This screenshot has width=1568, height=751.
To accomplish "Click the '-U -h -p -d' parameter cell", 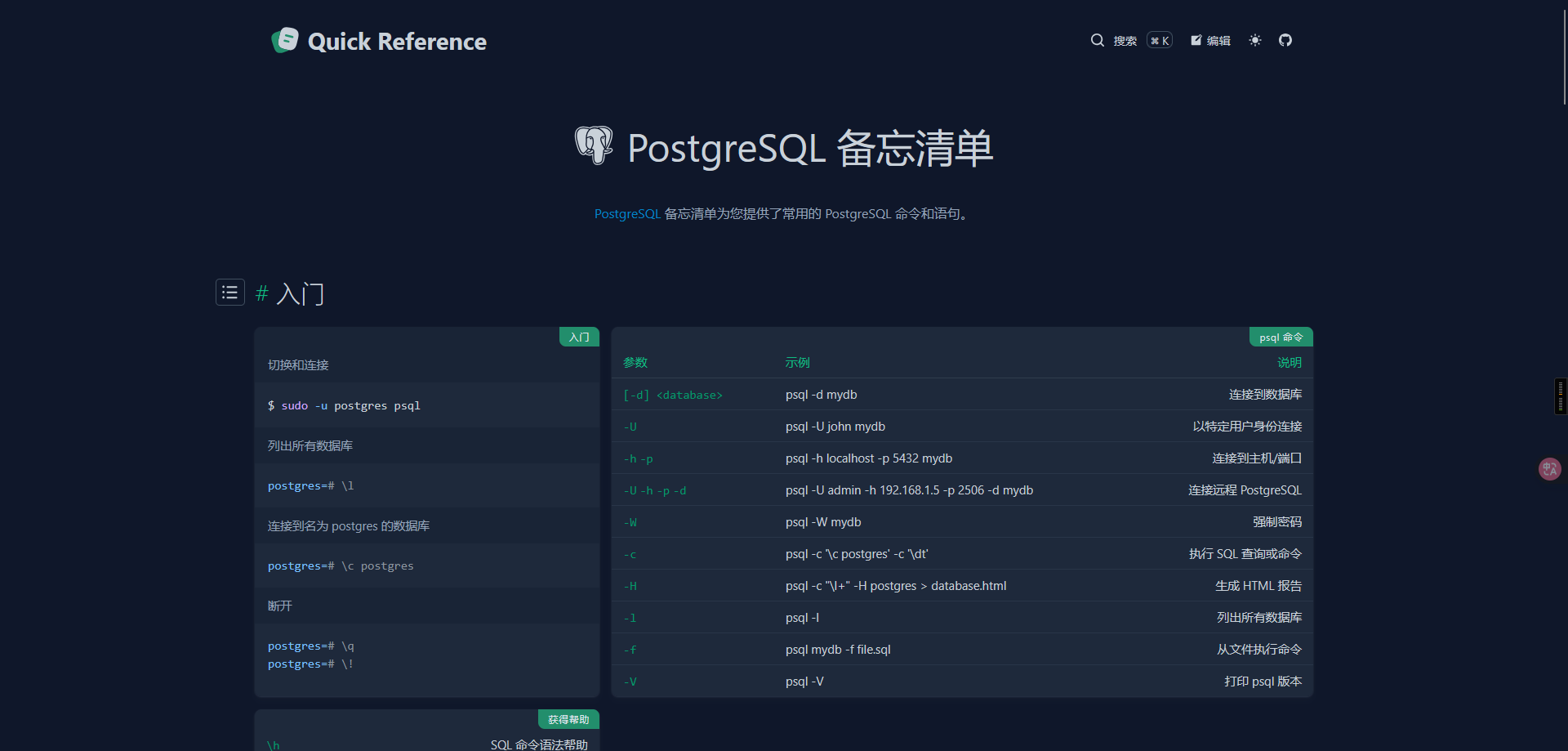I will (x=655, y=490).
